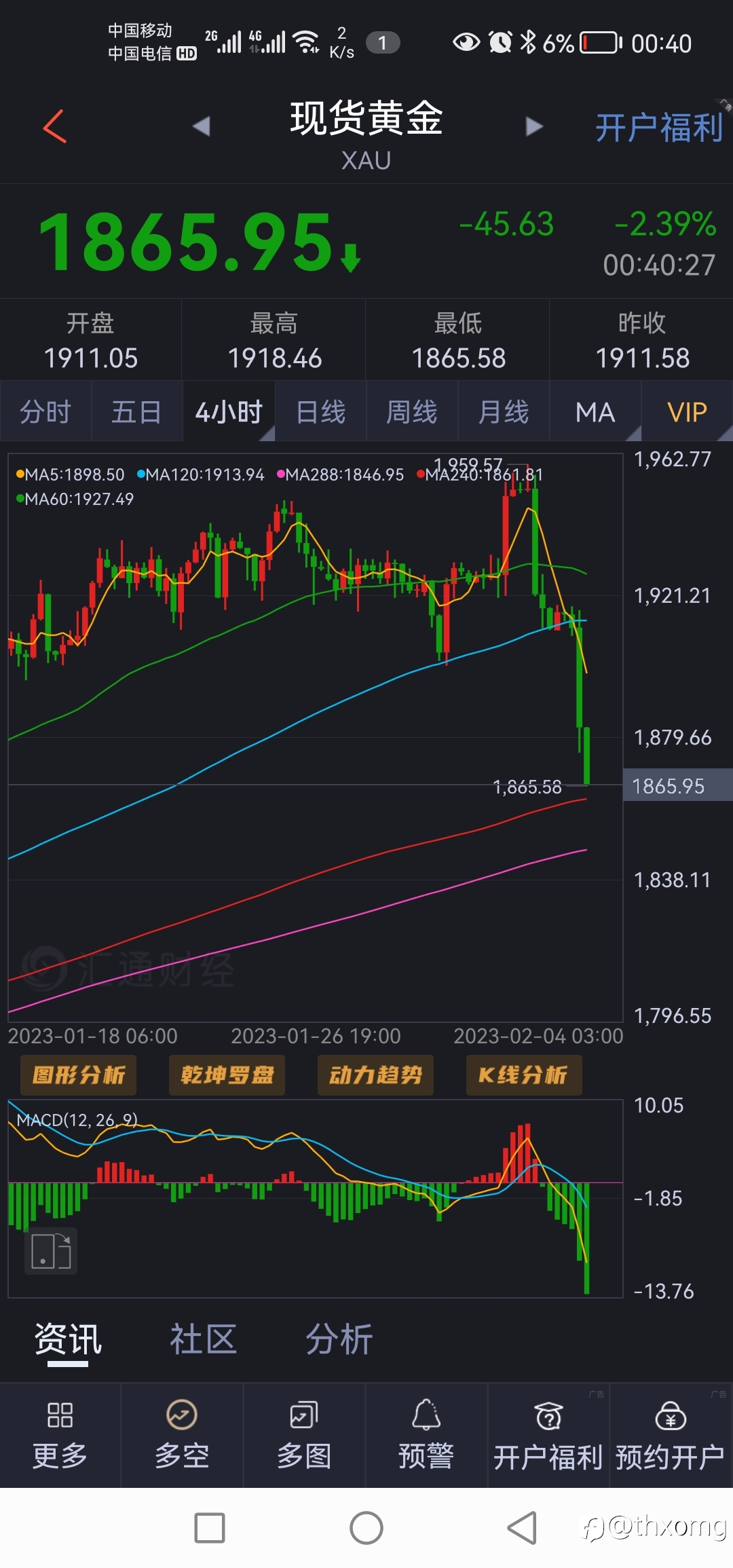Tap the MA60:1927.49 legend label
The height and width of the screenshot is (1568, 733).
pos(75,499)
